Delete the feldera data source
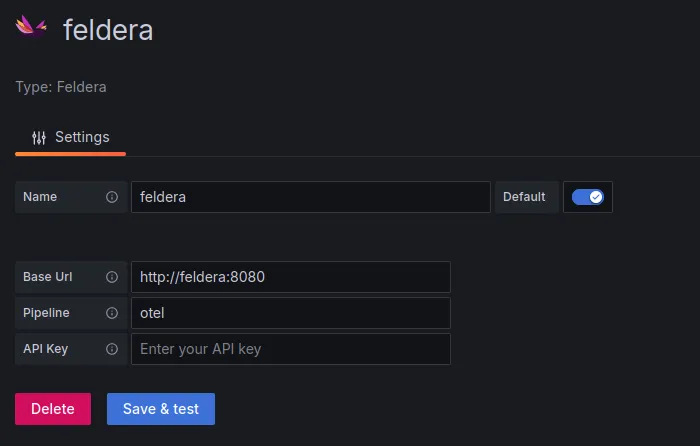The image size is (700, 446). click(x=53, y=409)
